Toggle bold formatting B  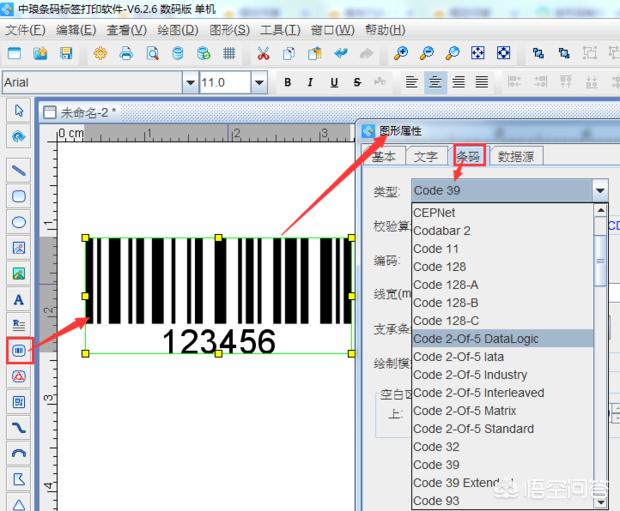click(x=288, y=82)
